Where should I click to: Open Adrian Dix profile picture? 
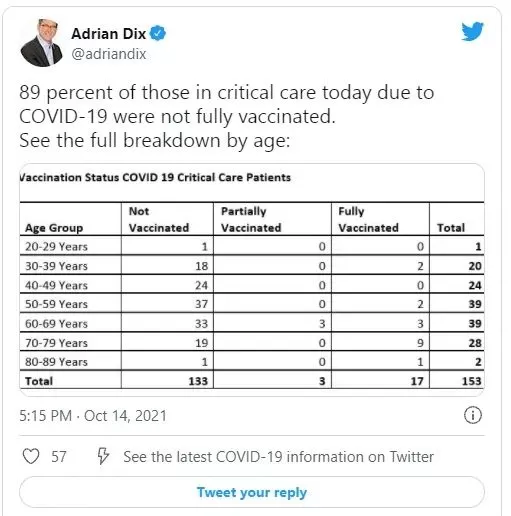41,43
